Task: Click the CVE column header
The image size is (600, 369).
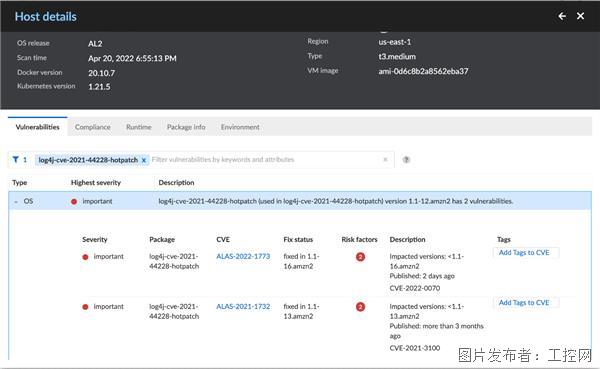Action: (x=223, y=239)
